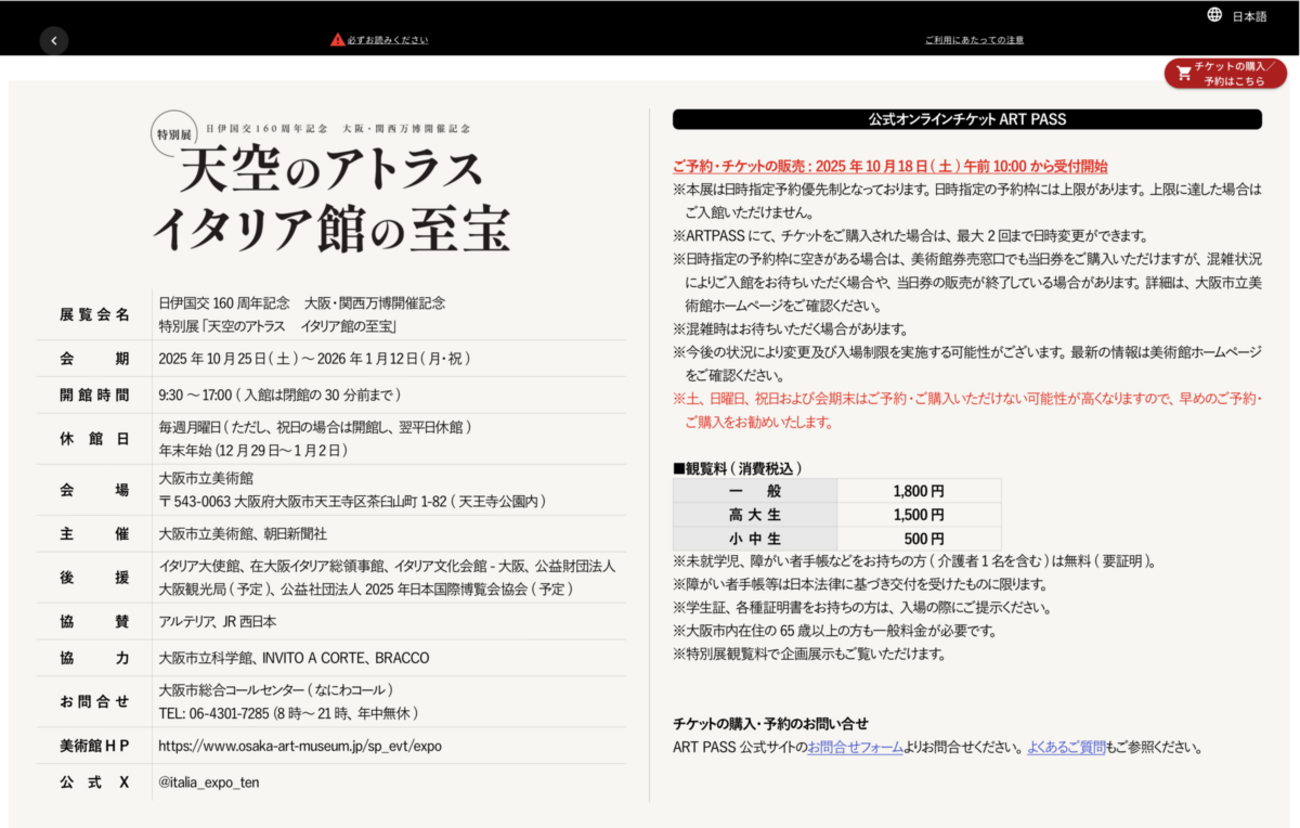
Task: Click the 高大生 1,500円 price row
Action: (x=837, y=514)
